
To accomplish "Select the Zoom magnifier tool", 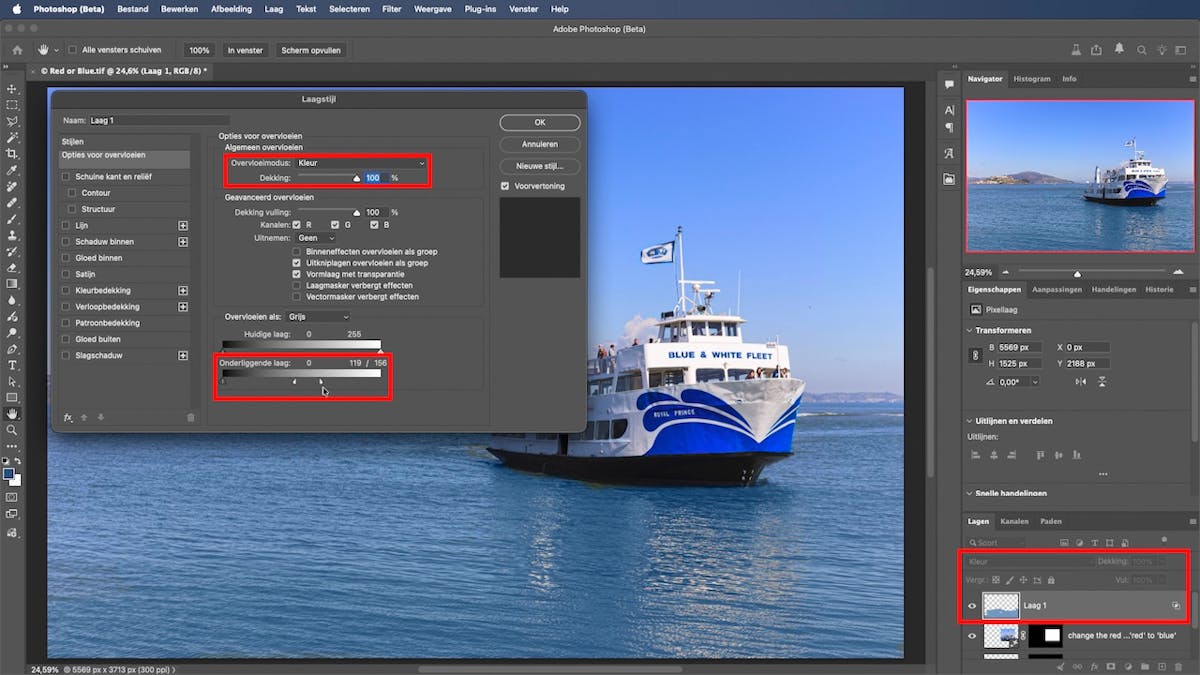I will click(x=12, y=429).
